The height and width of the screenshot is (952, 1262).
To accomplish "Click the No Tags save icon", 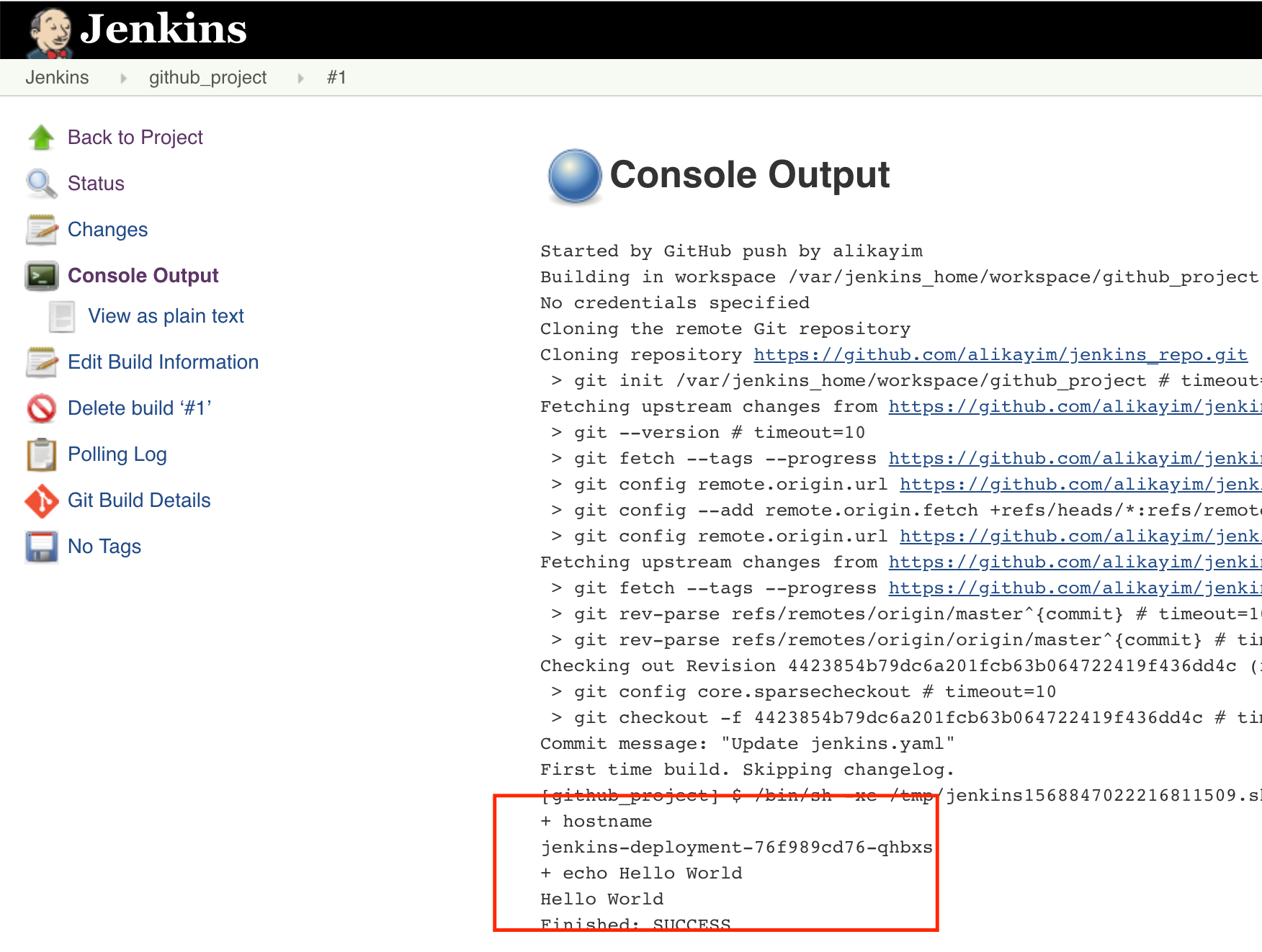I will [41, 547].
